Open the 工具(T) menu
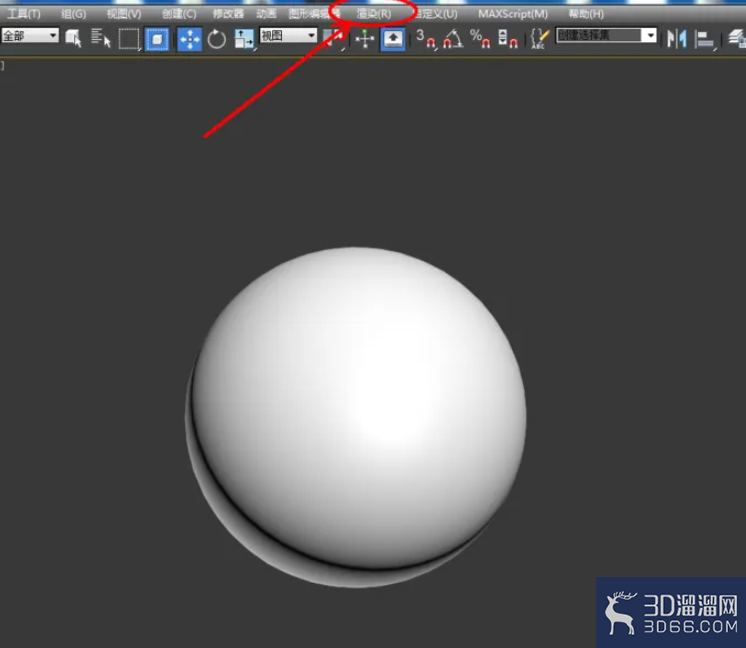This screenshot has width=746, height=648. tap(24, 14)
